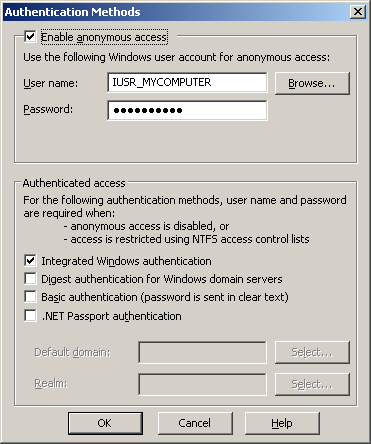Click Select button next to Default domain

pyautogui.click(x=312, y=352)
